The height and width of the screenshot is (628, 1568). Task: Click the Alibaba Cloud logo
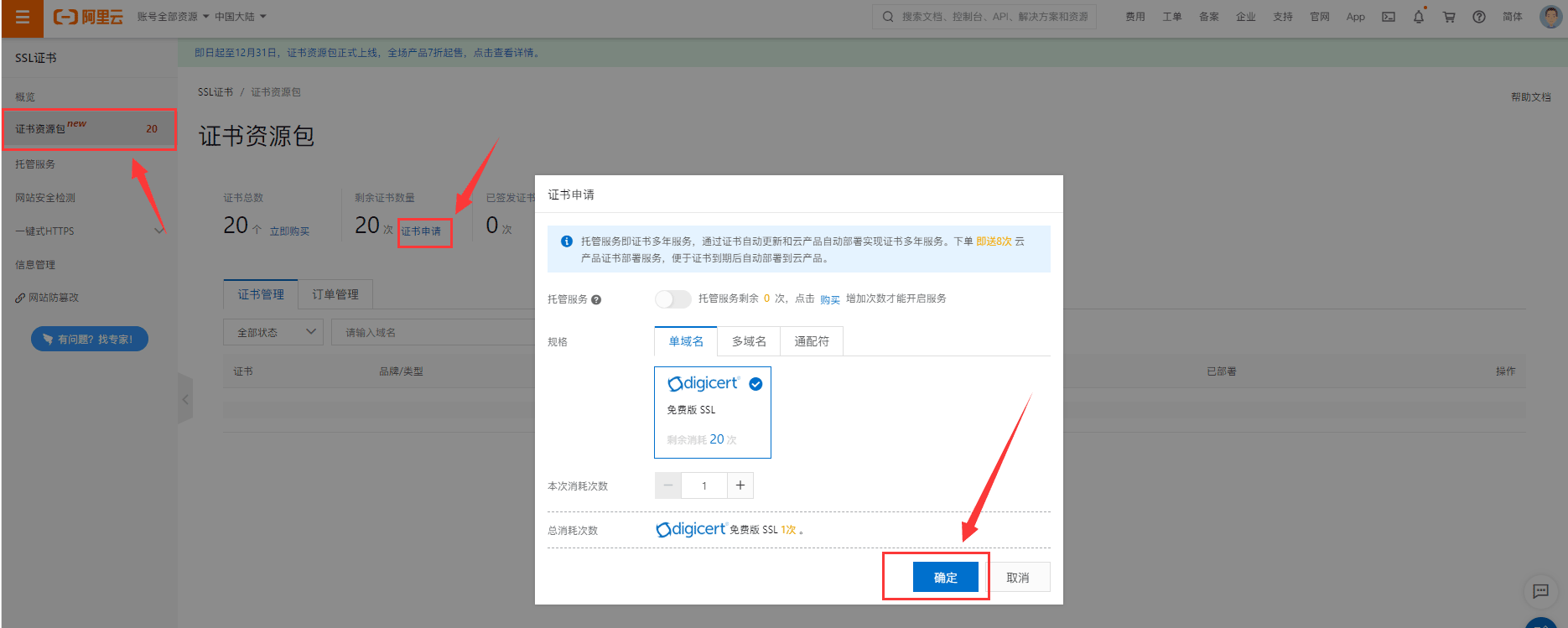[x=89, y=17]
